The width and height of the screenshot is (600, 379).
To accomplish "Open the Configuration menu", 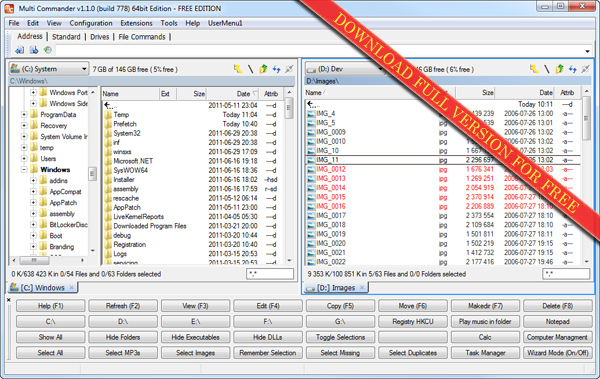I will click(91, 23).
